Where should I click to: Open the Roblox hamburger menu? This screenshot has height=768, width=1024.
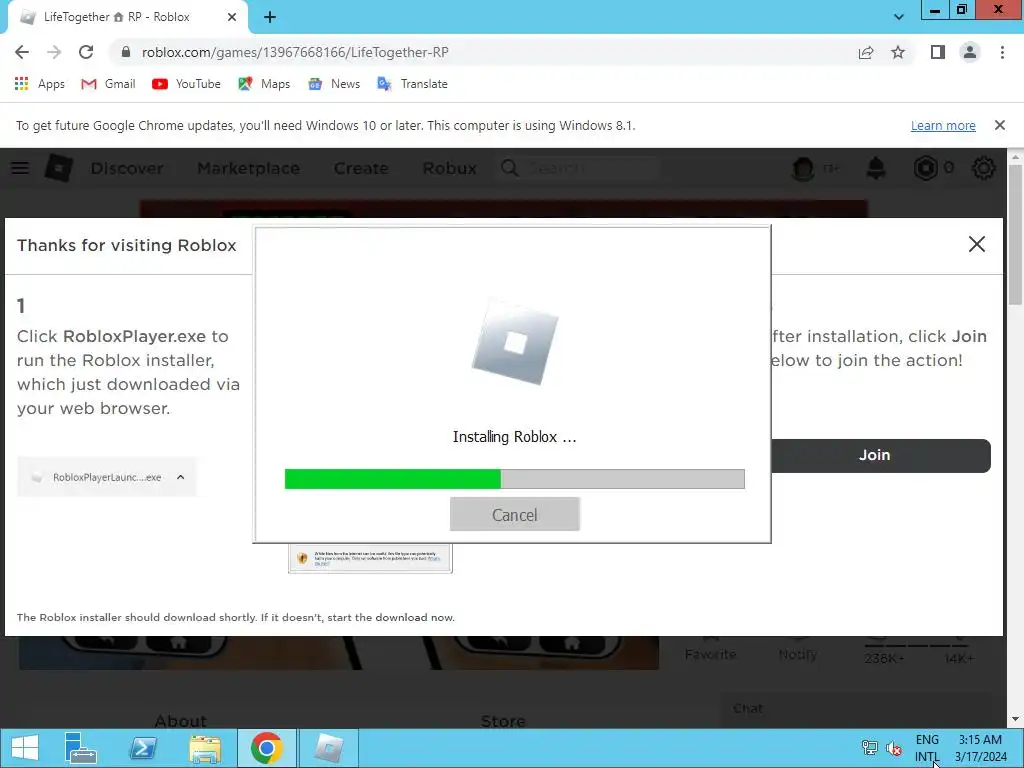[x=20, y=168]
